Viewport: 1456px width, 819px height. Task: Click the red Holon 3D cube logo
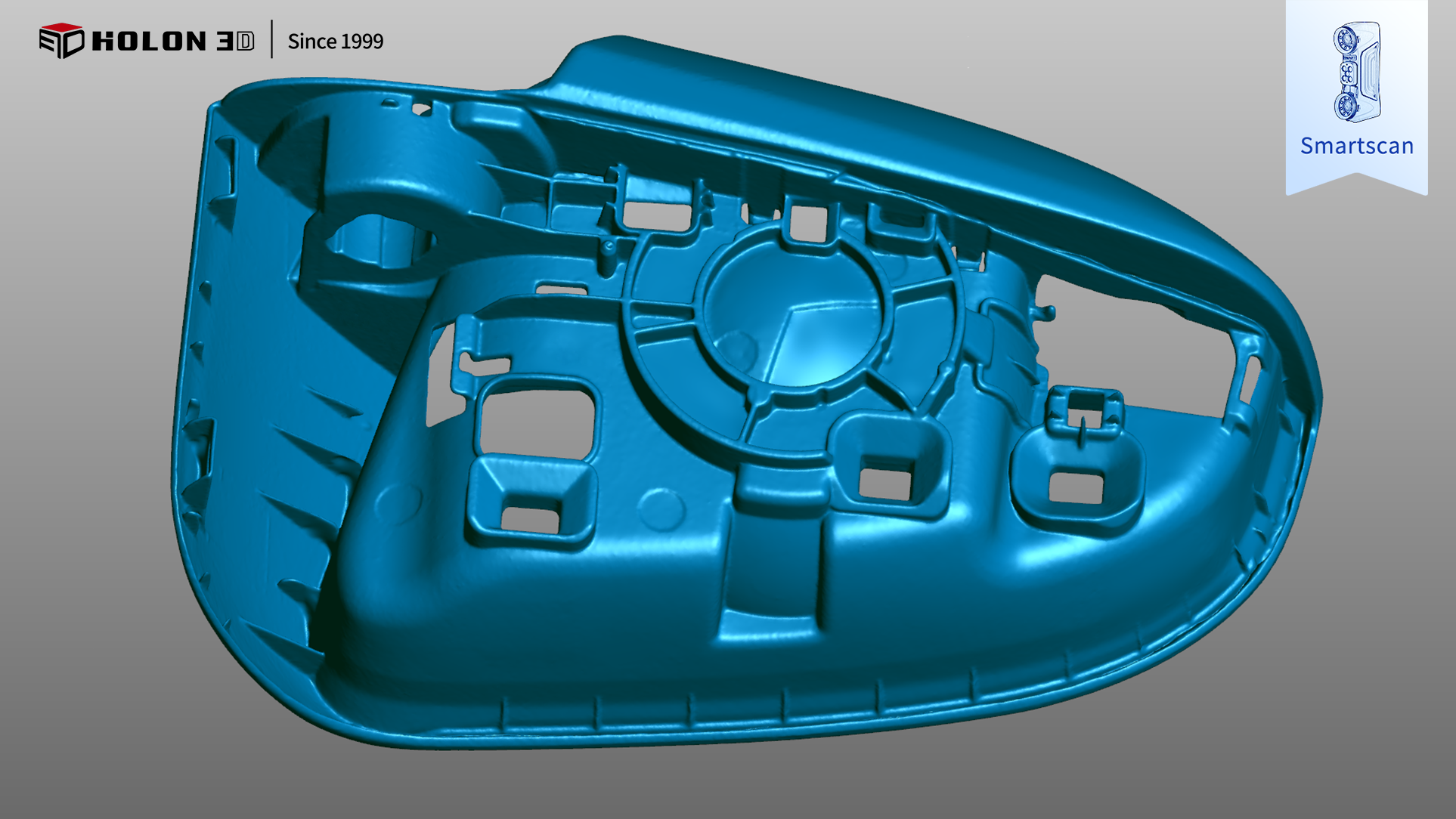tap(61, 40)
